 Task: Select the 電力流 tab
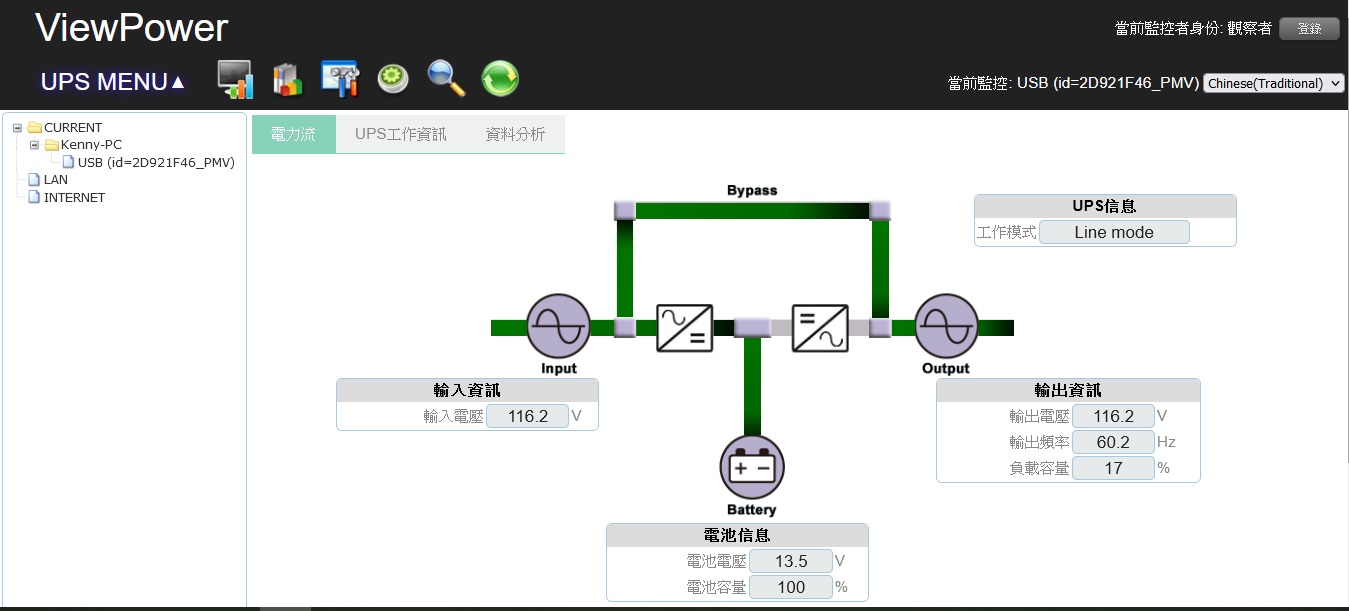(x=293, y=132)
